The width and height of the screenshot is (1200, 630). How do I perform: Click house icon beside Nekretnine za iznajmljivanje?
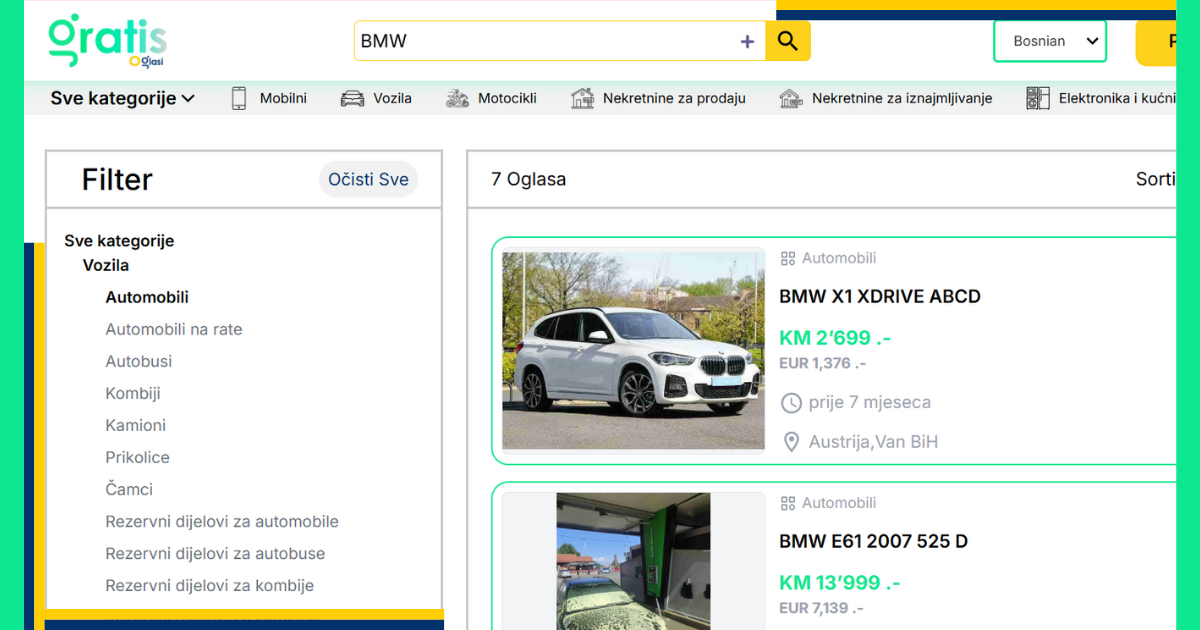click(791, 98)
